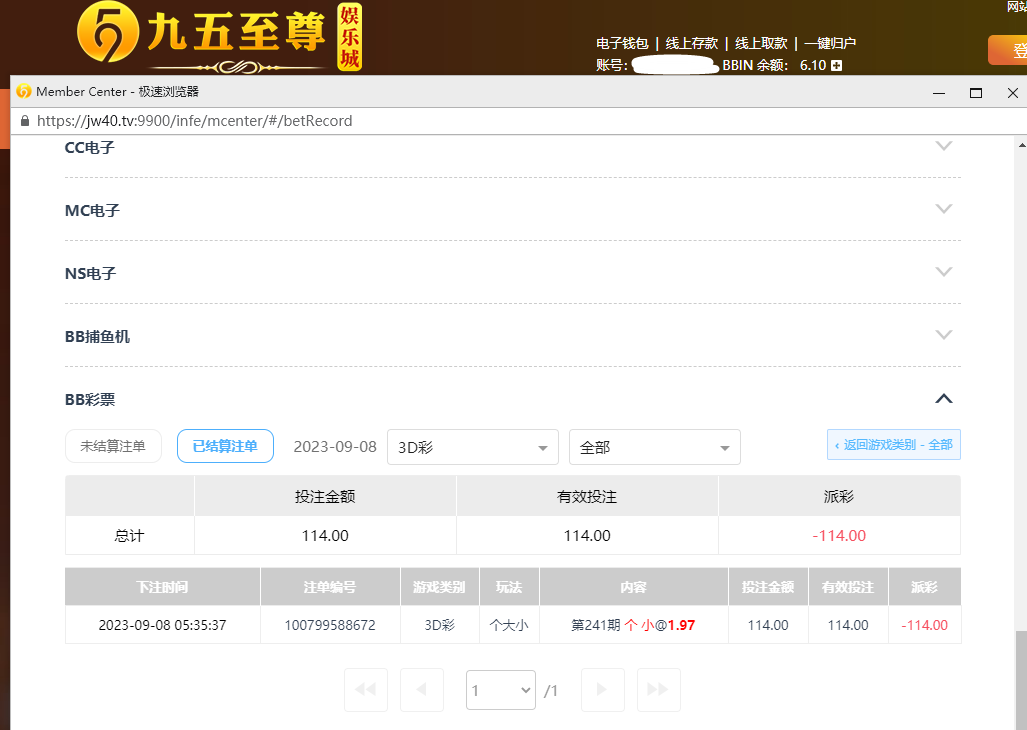Click the lock icon in address bar
This screenshot has width=1027, height=730.
tap(25, 121)
